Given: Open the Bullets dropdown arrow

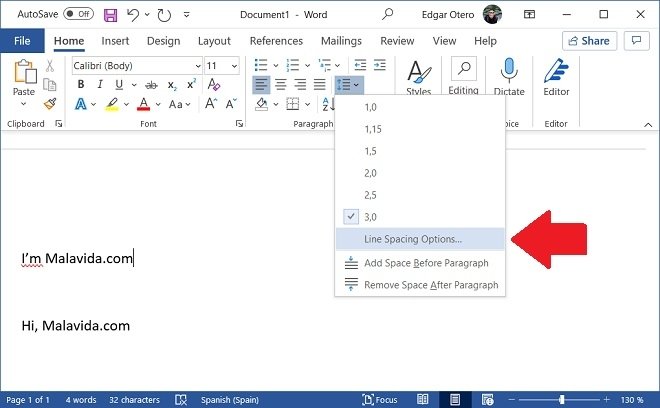Looking at the screenshot, I should 276,66.
